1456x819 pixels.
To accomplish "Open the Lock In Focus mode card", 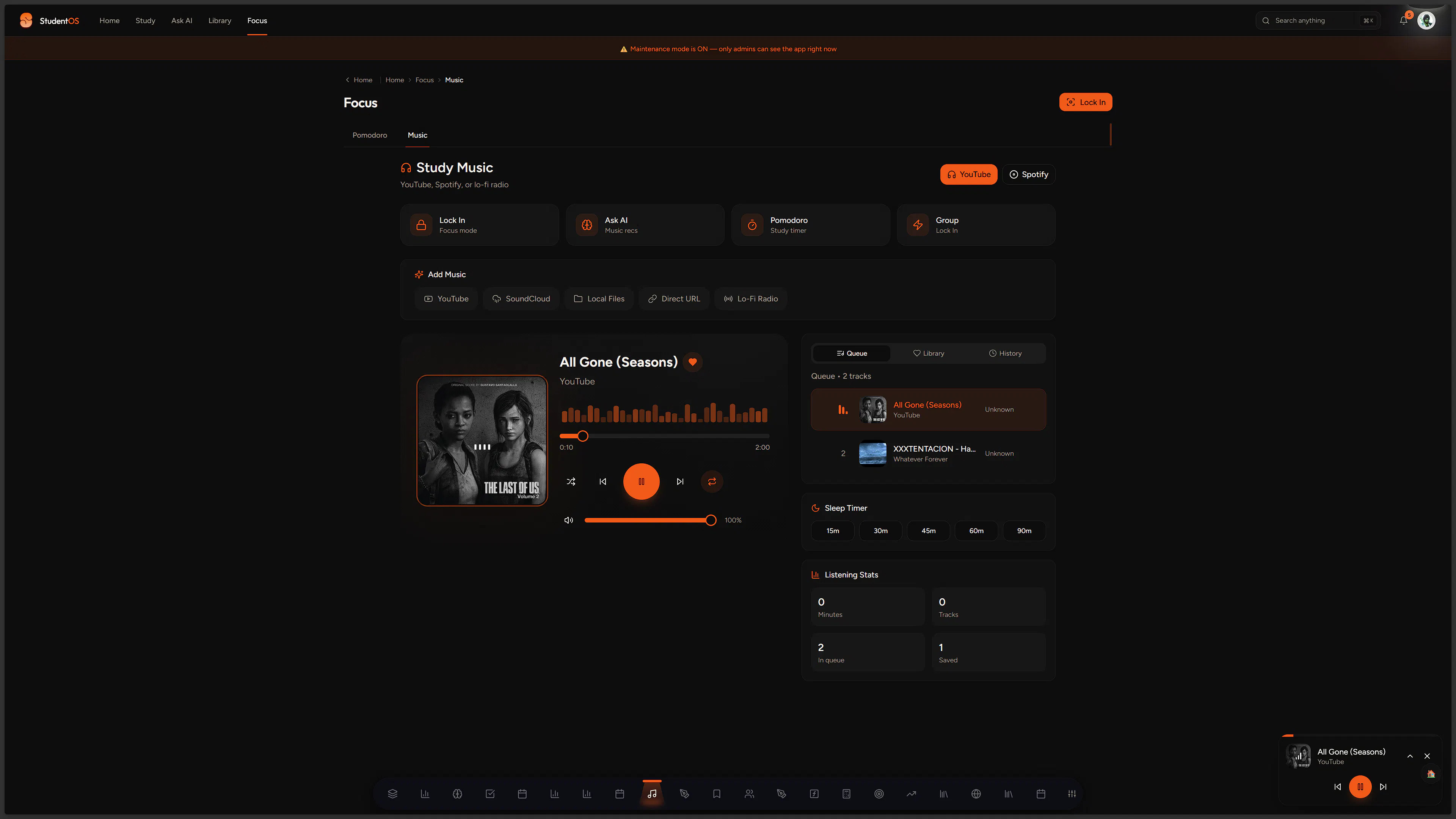I will pyautogui.click(x=479, y=225).
